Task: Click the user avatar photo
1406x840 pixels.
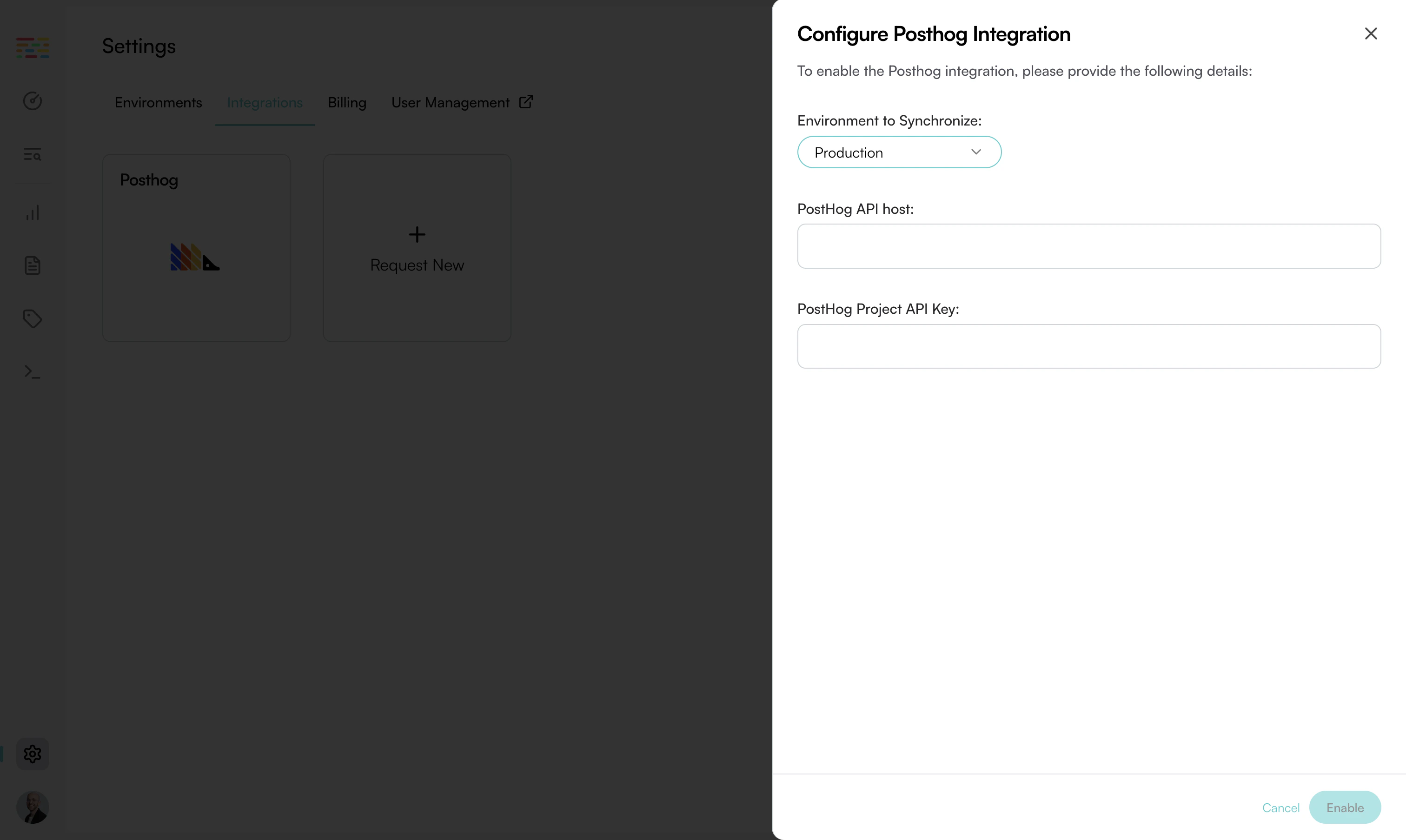Action: pyautogui.click(x=32, y=807)
